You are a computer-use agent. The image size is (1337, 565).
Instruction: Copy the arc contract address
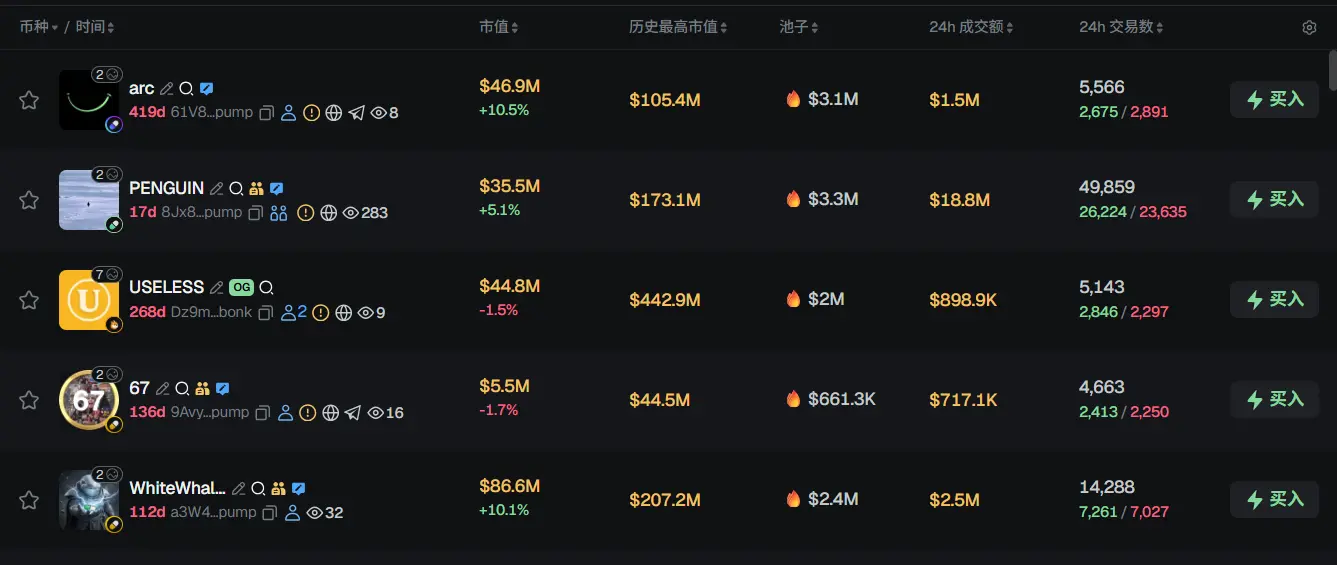pos(267,113)
